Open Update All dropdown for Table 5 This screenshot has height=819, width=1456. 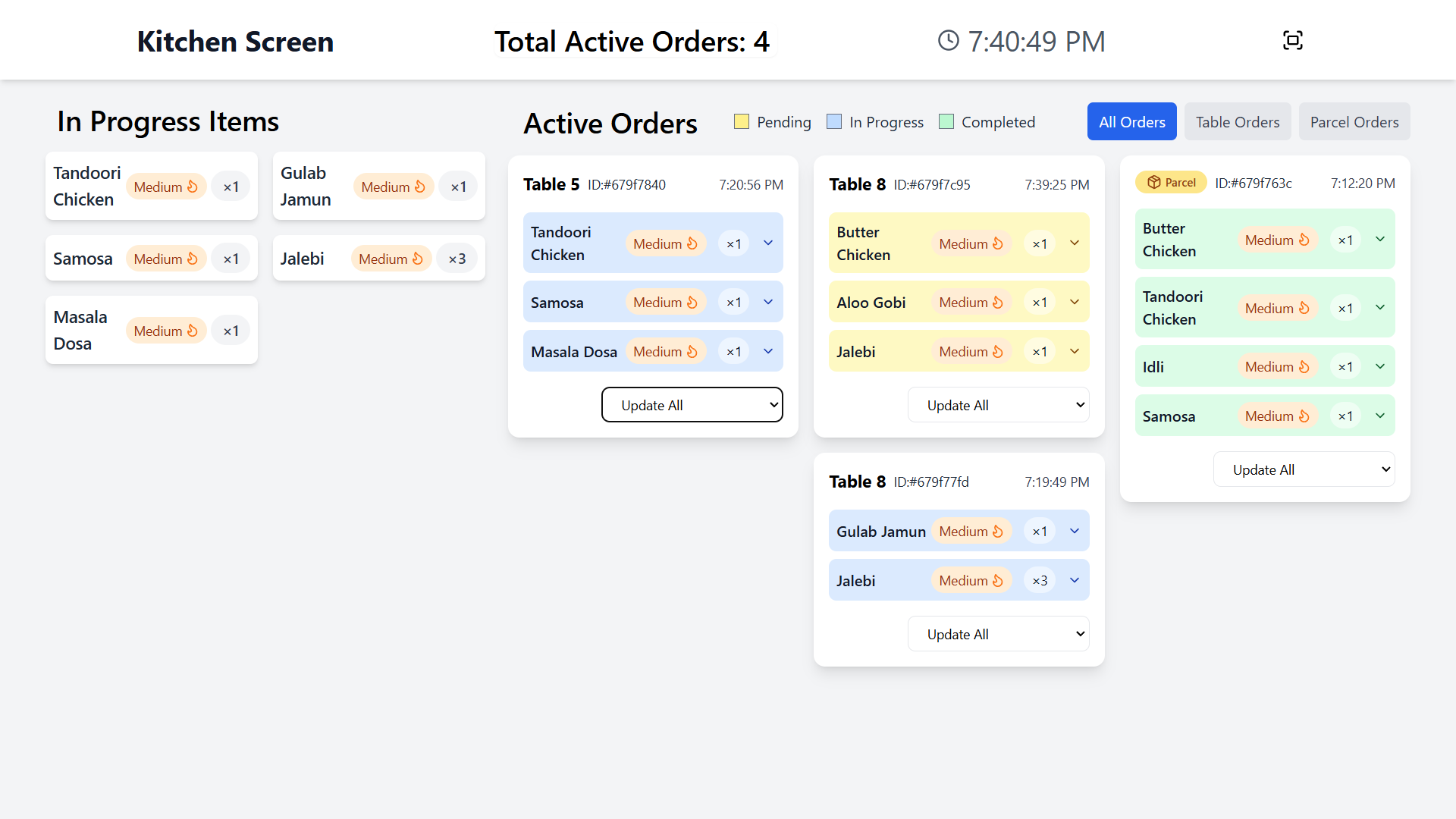point(692,405)
